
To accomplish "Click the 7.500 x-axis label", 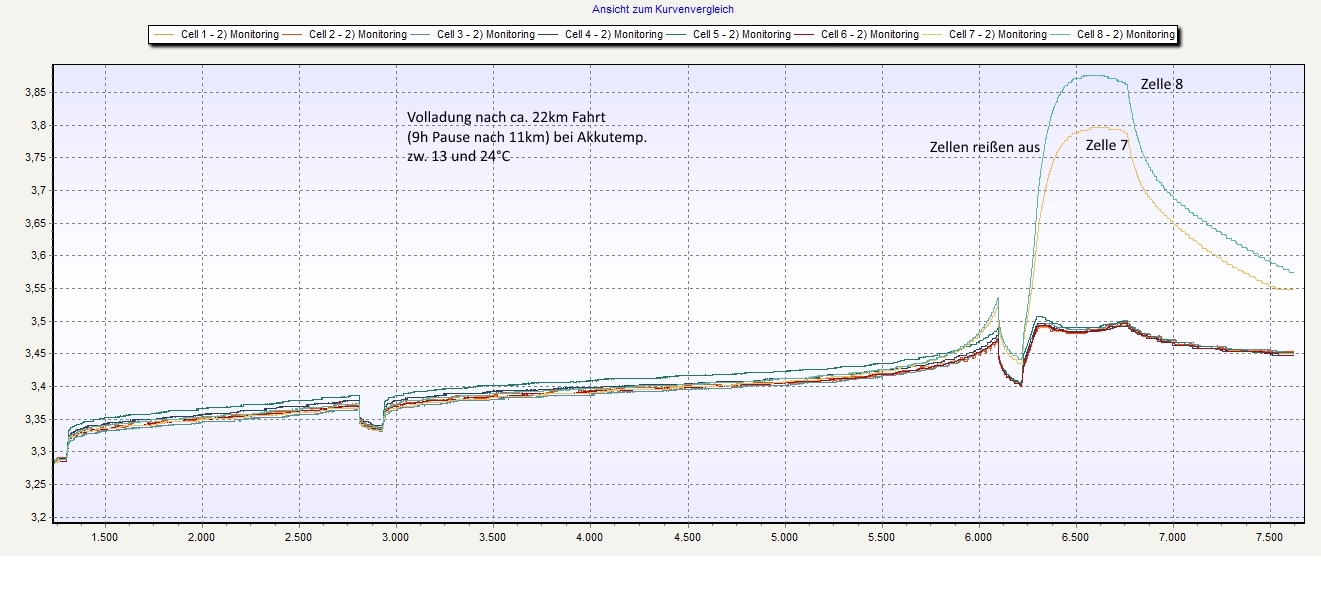I will (1268, 537).
